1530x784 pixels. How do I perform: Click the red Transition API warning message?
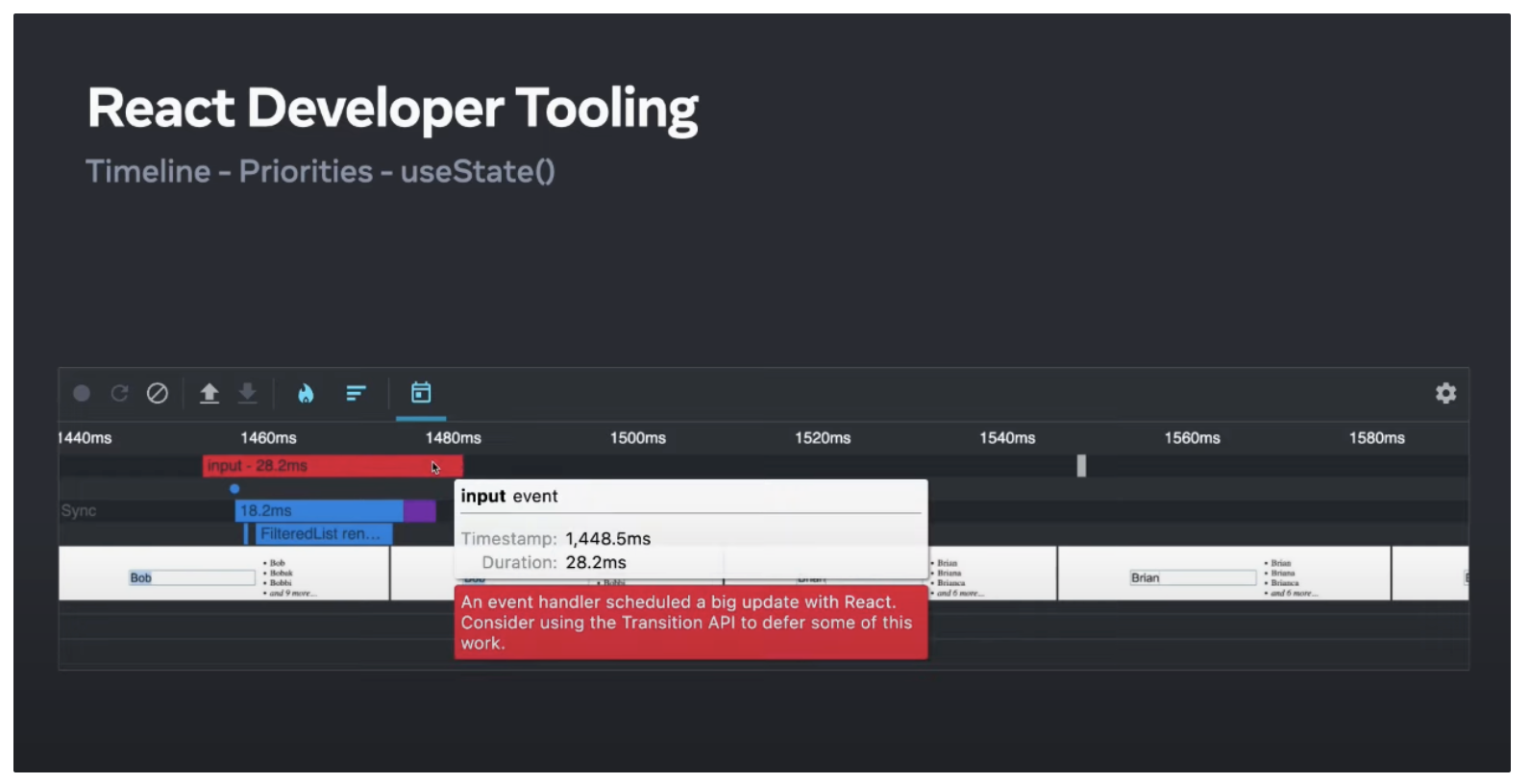tap(691, 623)
